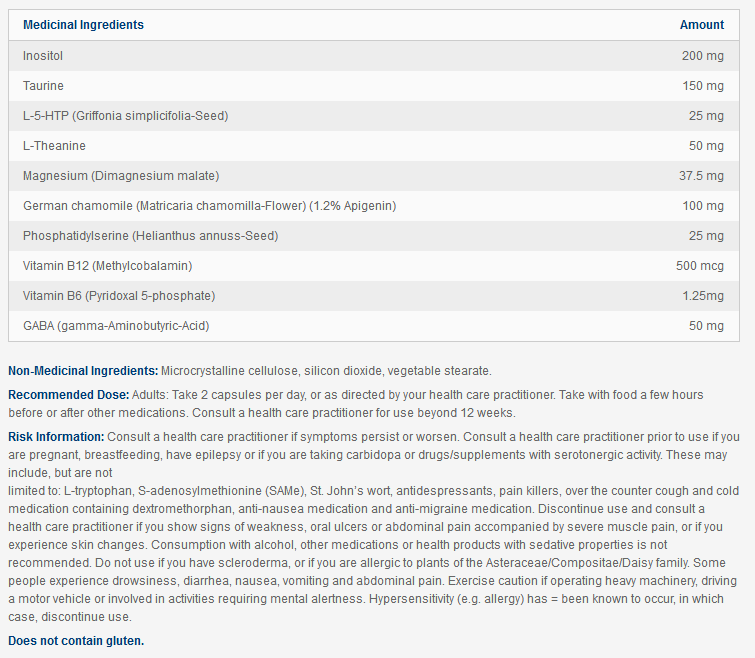Click the 1.25mg amount value
This screenshot has width=755, height=658.
point(701,296)
